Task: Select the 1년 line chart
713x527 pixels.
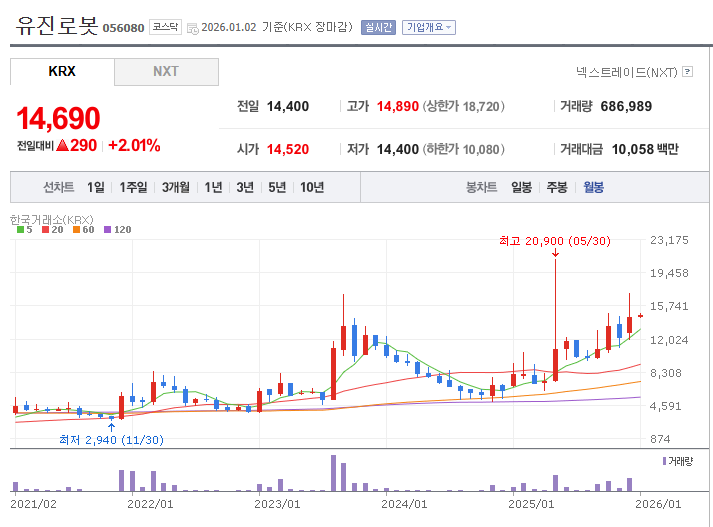Action: coord(213,187)
